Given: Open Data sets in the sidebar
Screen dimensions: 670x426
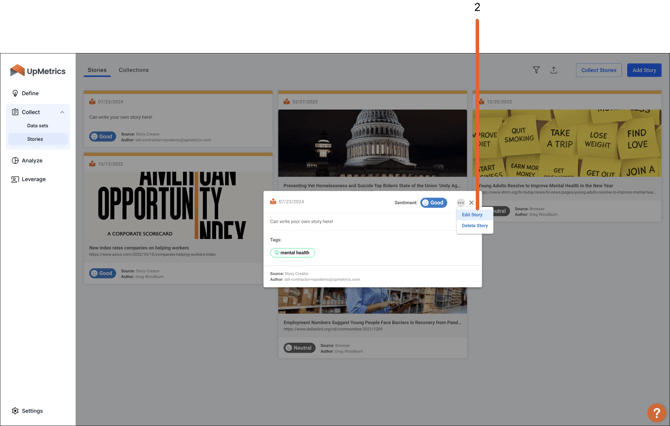Looking at the screenshot, I should [x=37, y=126].
